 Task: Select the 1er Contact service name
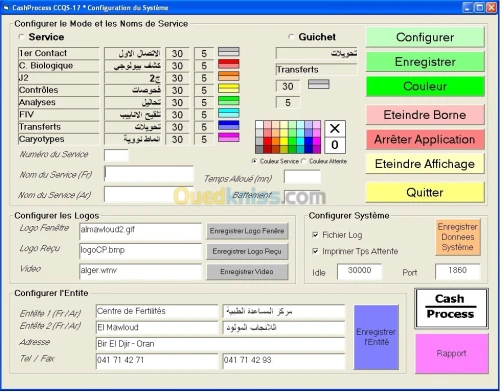(x=59, y=53)
